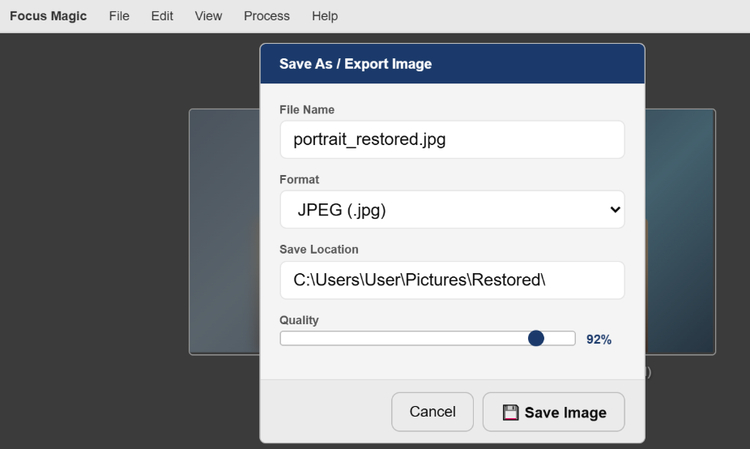Adjust the Quality slider handle

[536, 338]
